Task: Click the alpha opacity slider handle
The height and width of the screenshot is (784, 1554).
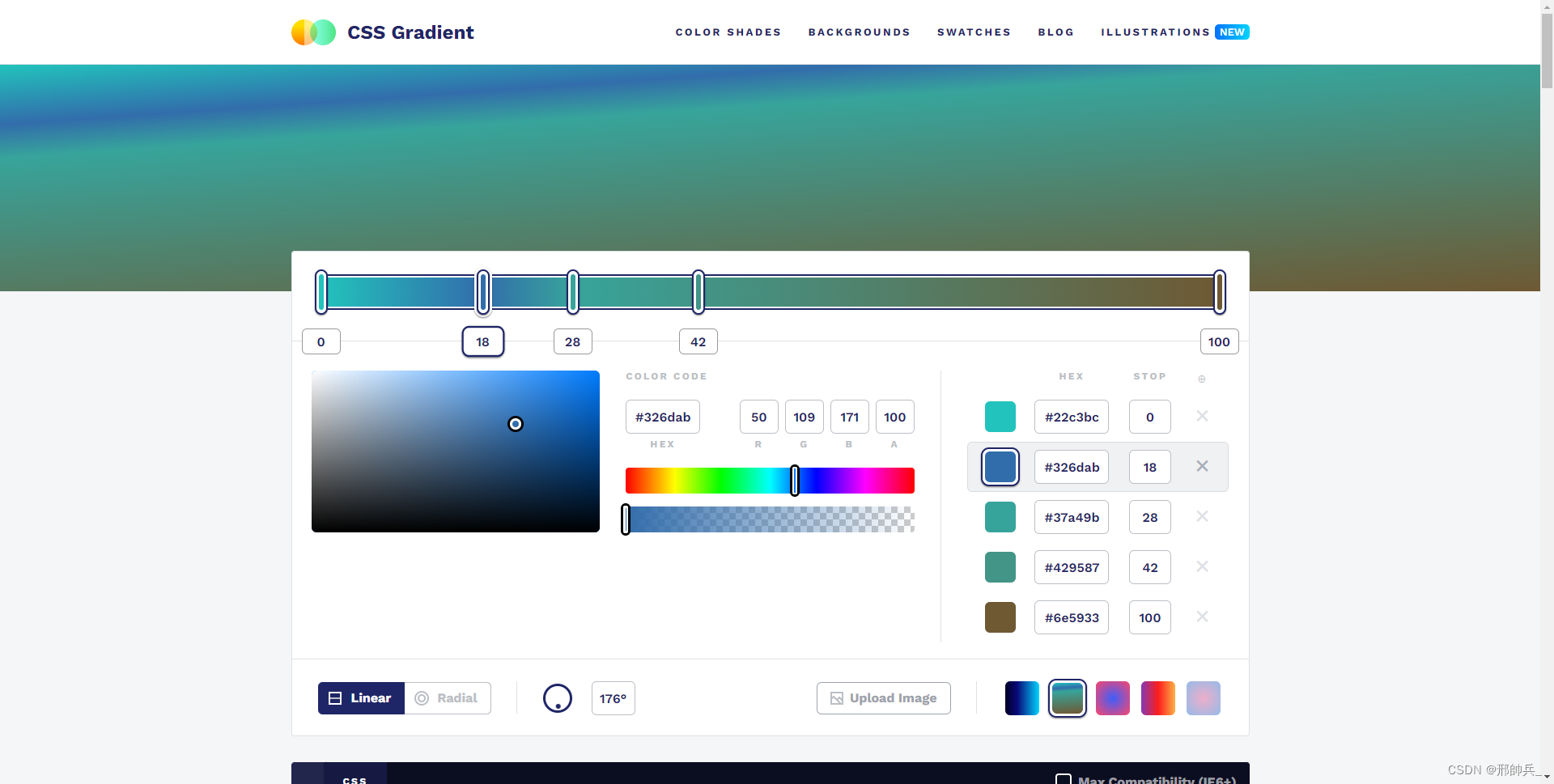Action: point(626,519)
